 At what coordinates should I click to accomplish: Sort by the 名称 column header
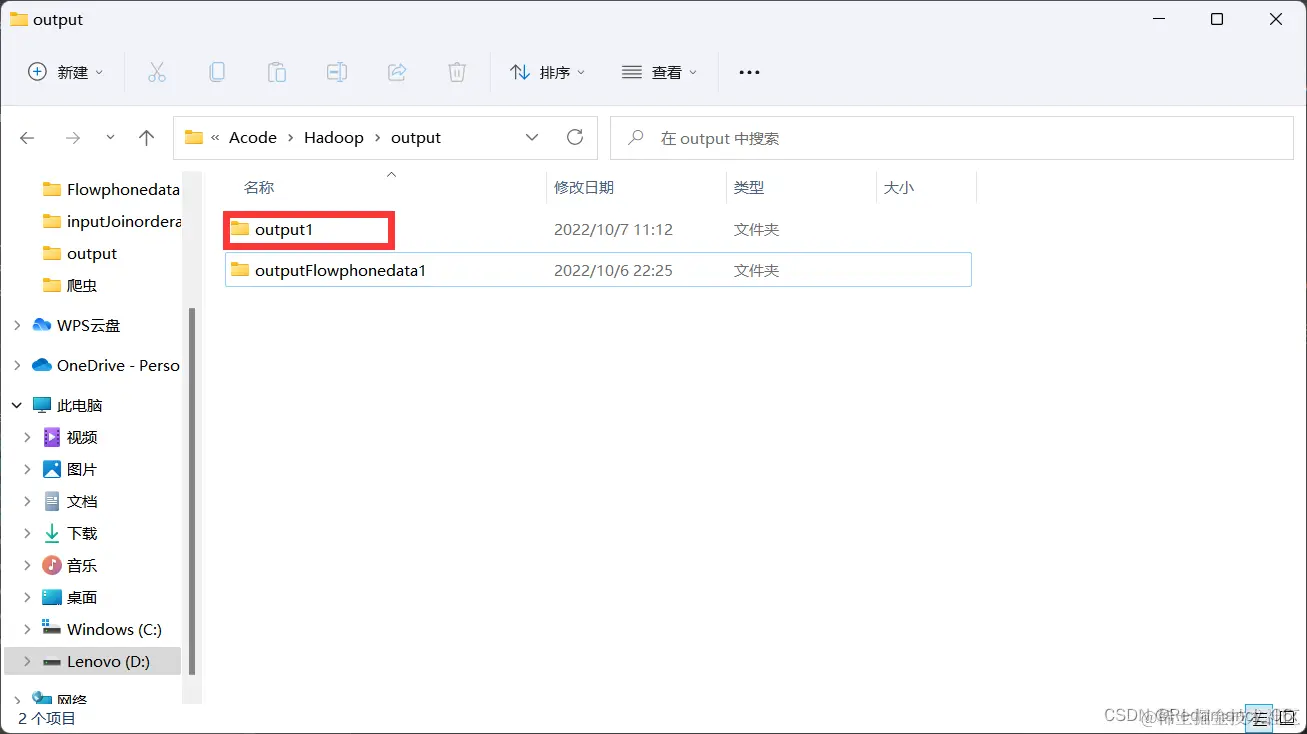[259, 188]
